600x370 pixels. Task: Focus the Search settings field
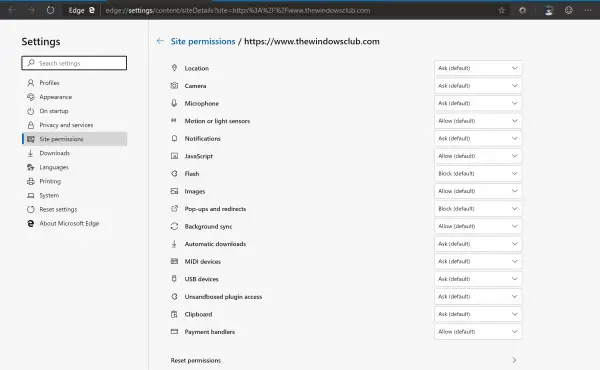(x=74, y=63)
